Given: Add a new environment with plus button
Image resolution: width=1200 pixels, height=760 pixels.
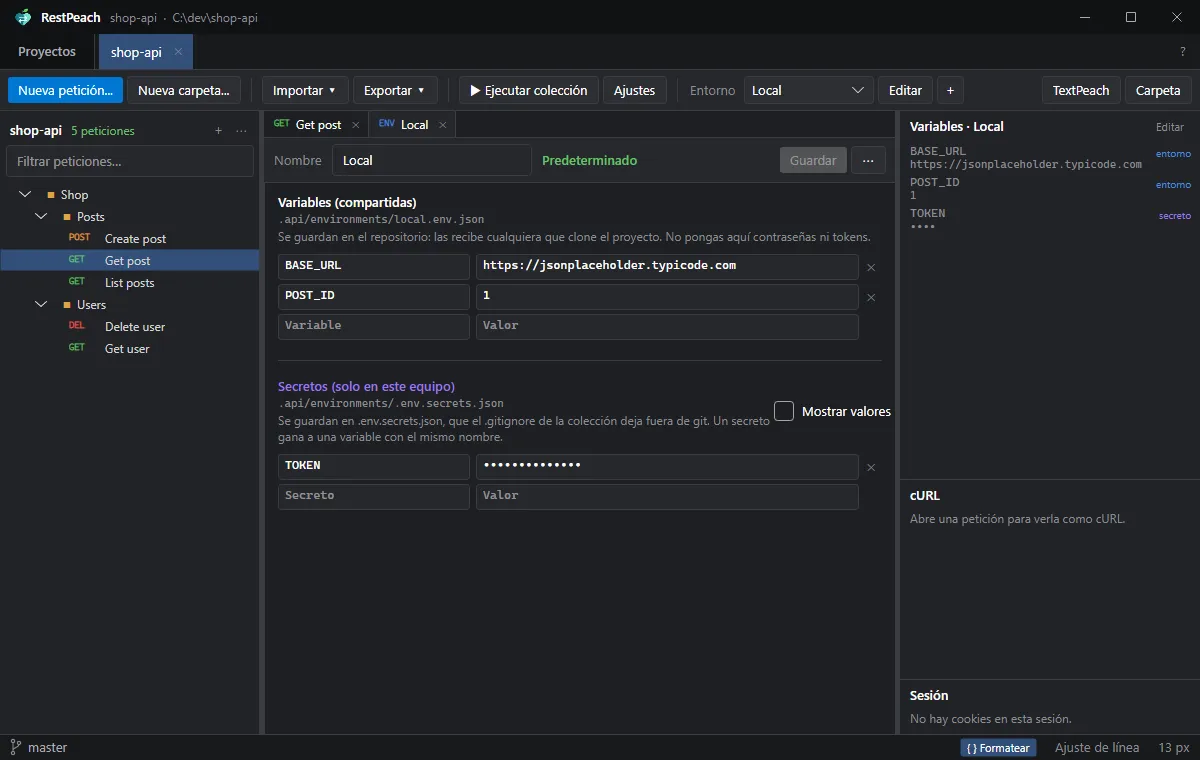Looking at the screenshot, I should pos(950,90).
